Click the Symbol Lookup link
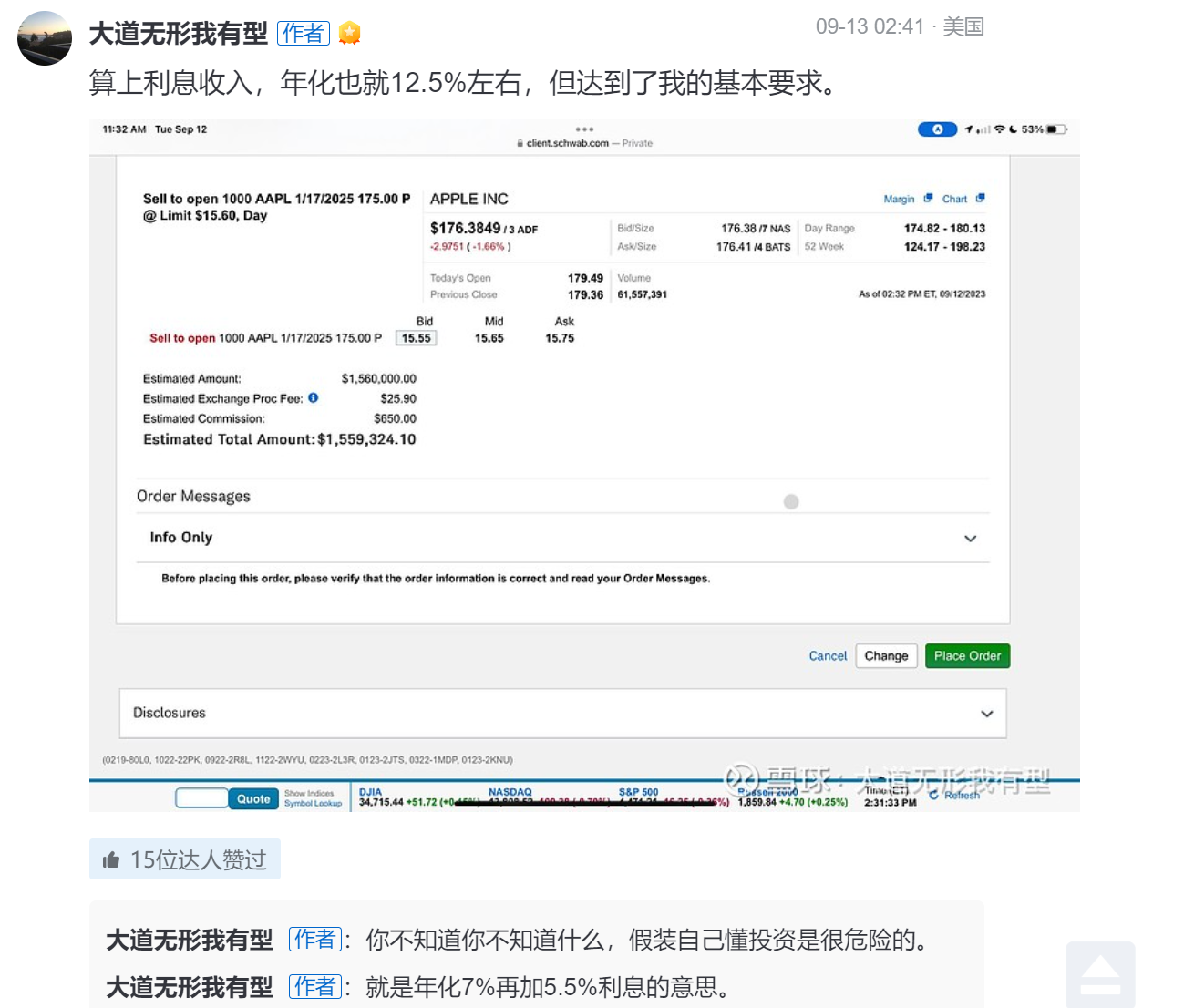 [x=313, y=804]
